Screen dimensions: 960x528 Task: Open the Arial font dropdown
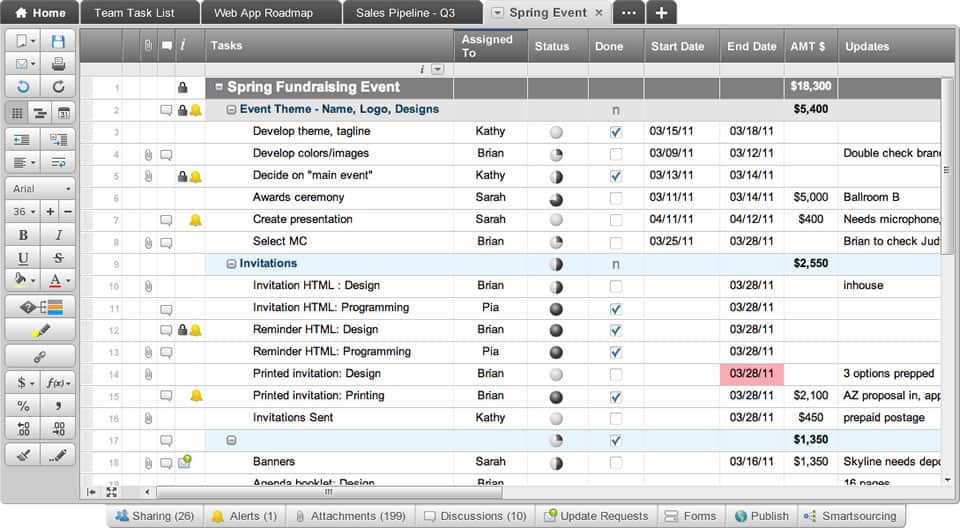click(40, 188)
